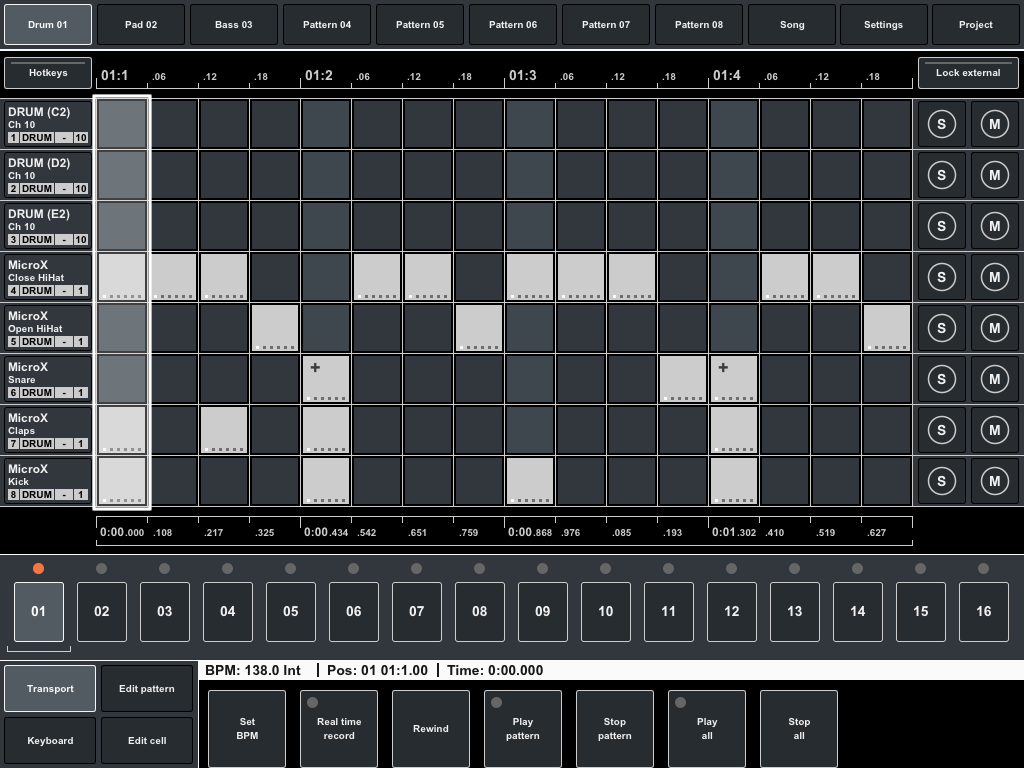Enable Real time record

pos(338,728)
